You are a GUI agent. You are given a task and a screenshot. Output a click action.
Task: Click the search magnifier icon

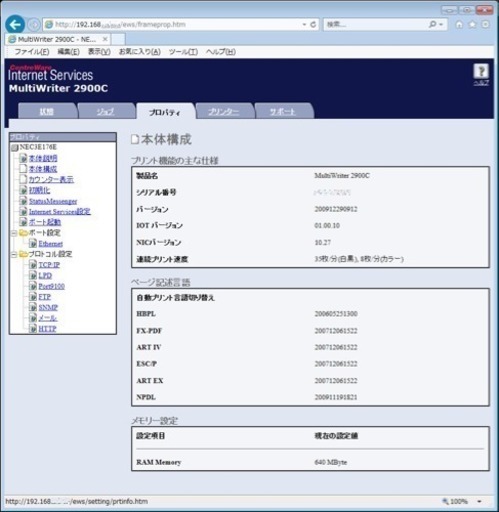pos(432,24)
